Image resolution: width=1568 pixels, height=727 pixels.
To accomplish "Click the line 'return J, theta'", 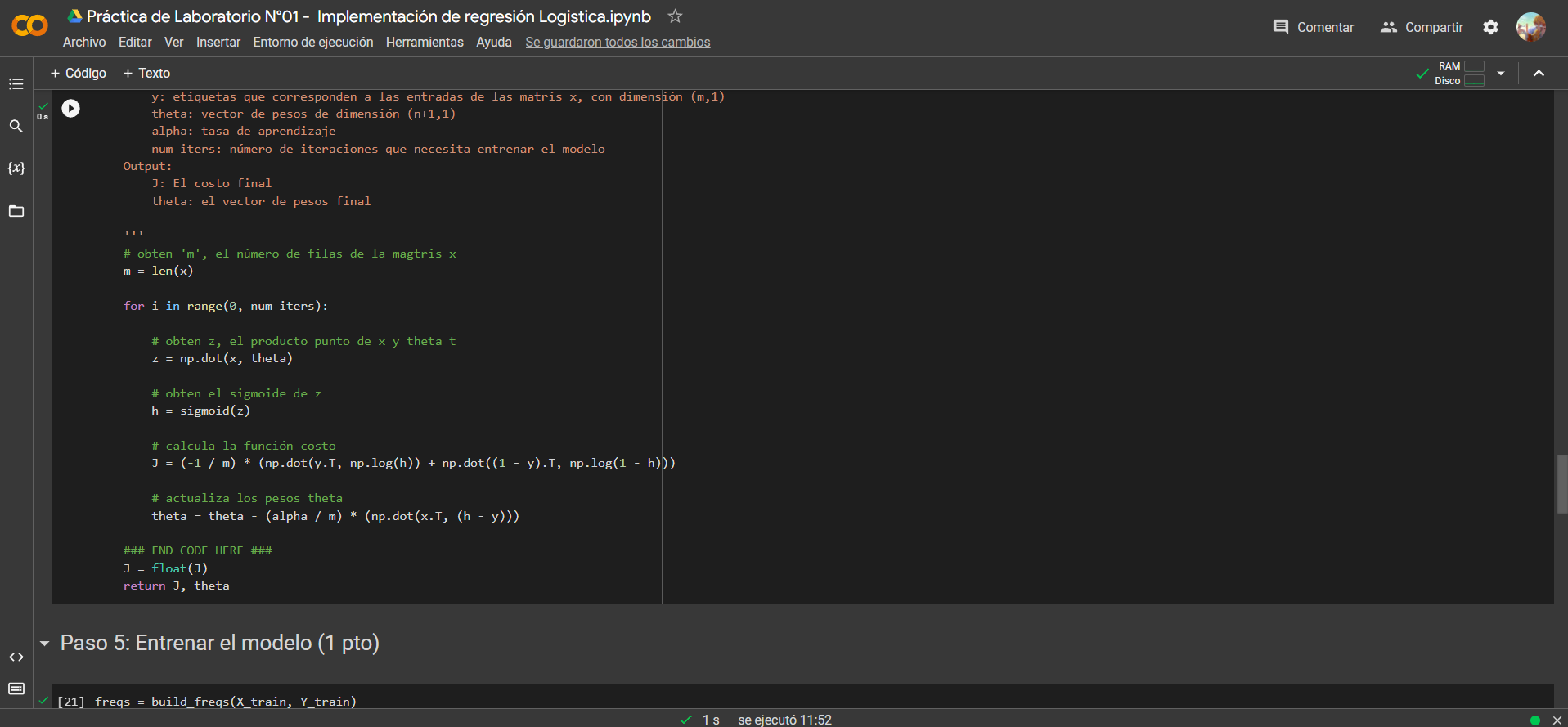I will tap(176, 586).
